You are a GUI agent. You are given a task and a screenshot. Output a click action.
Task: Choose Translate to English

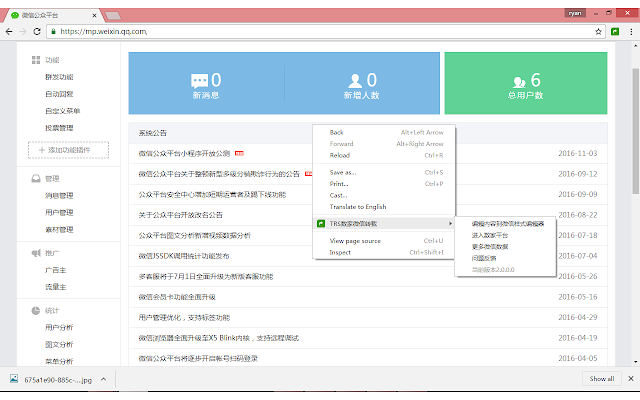pyautogui.click(x=358, y=207)
